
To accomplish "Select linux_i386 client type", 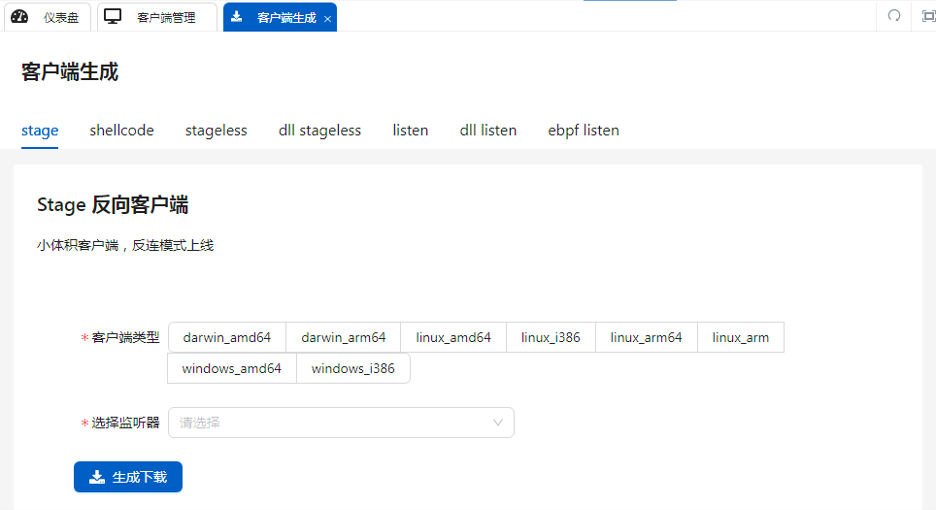I will coord(550,337).
